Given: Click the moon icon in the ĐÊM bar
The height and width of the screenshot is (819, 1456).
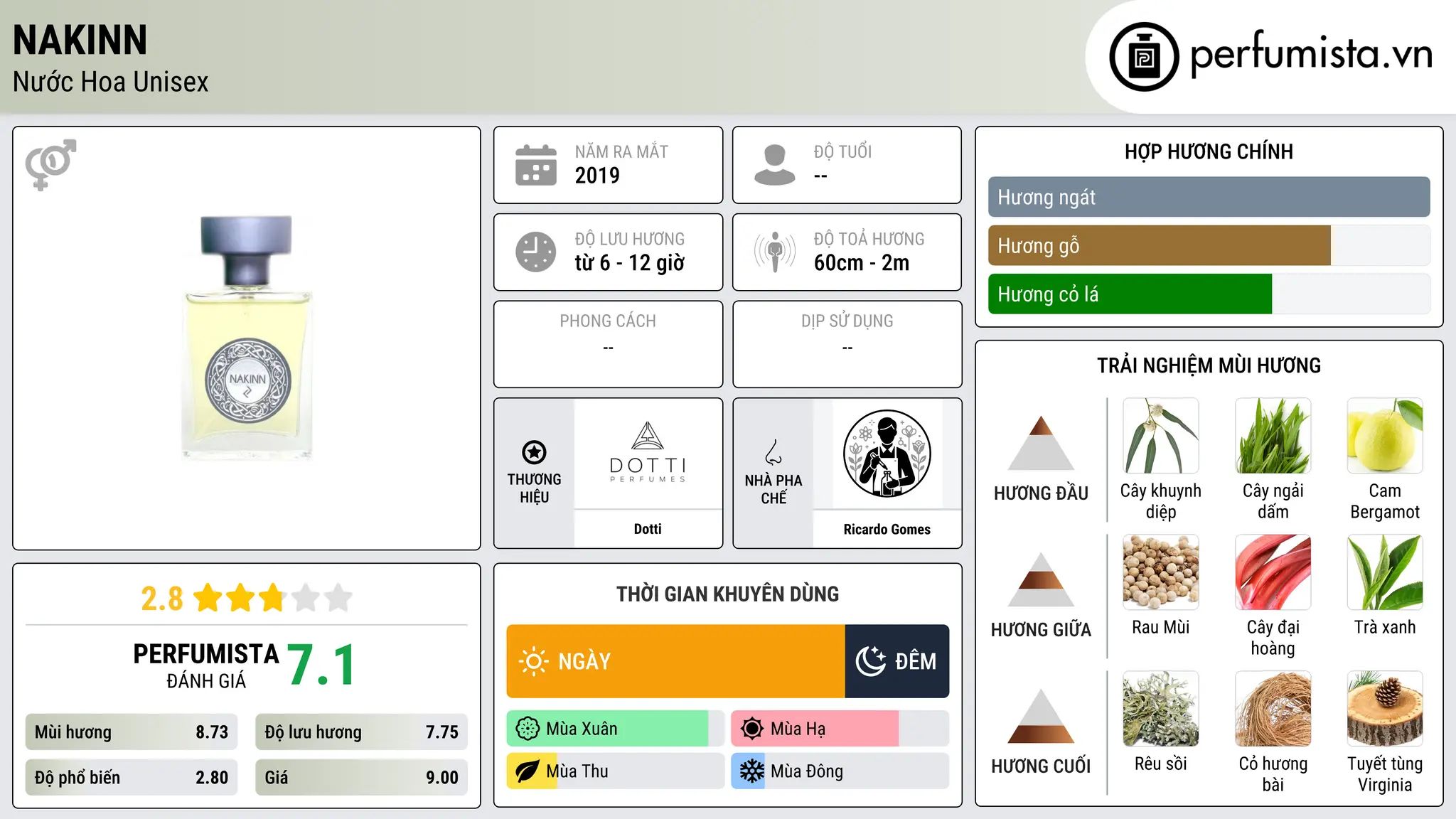Looking at the screenshot, I should click(871, 661).
